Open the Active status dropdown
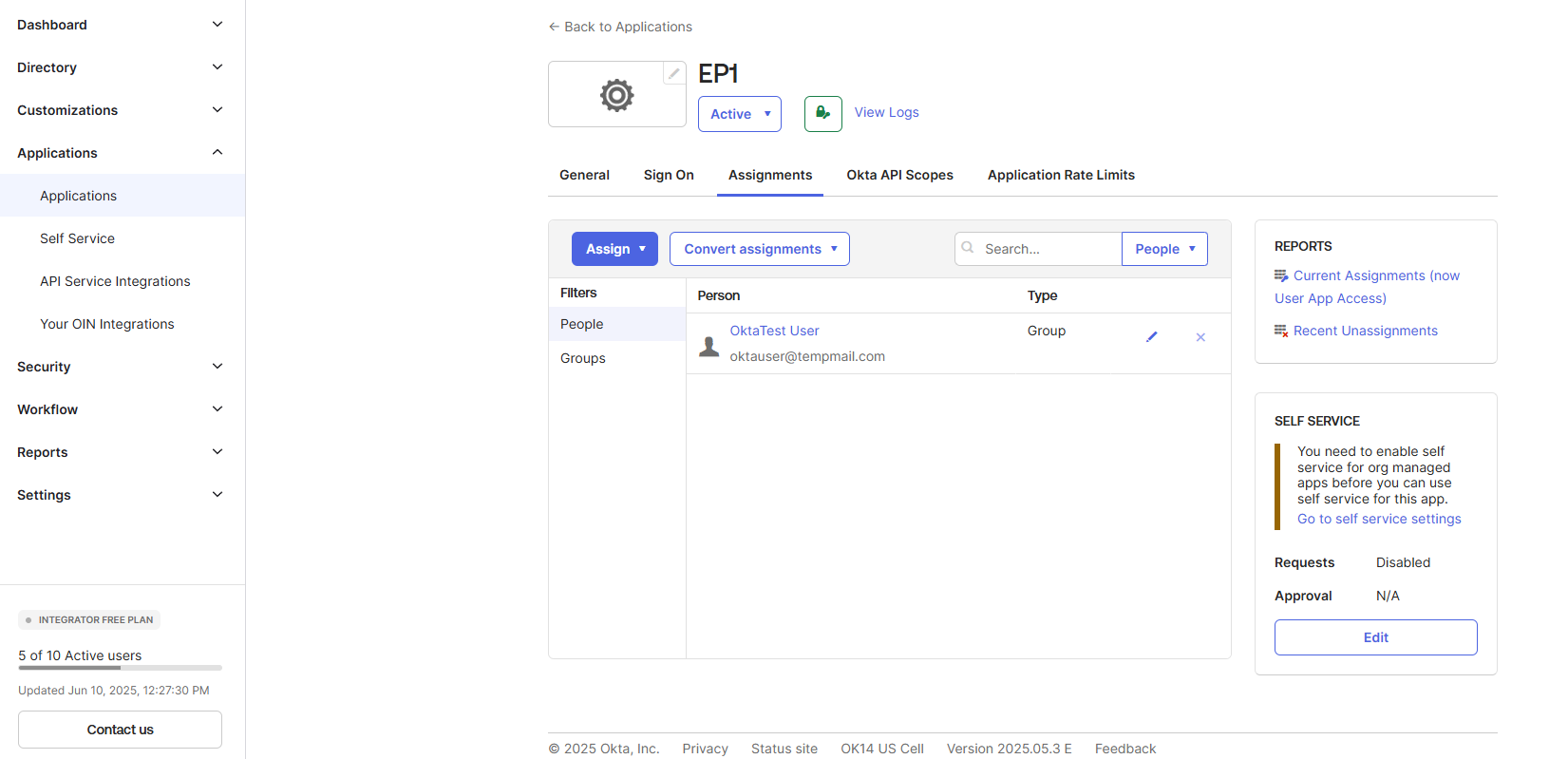This screenshot has height=759, width=1568. click(x=740, y=114)
